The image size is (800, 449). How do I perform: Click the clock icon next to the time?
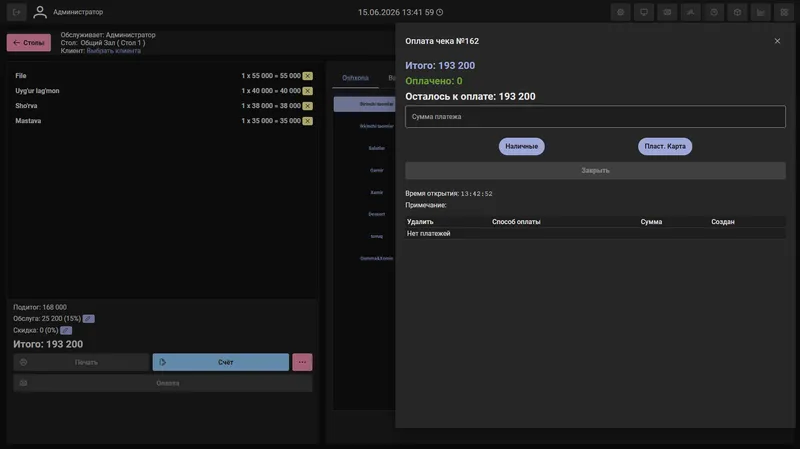(440, 12)
